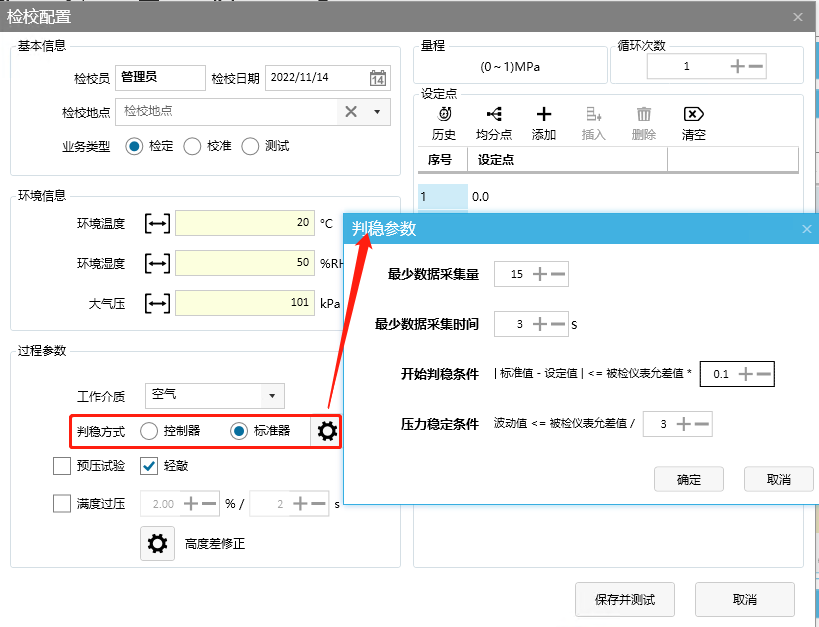Enable the 预压试验 checkbox
Image resolution: width=819 pixels, height=627 pixels.
[62, 465]
